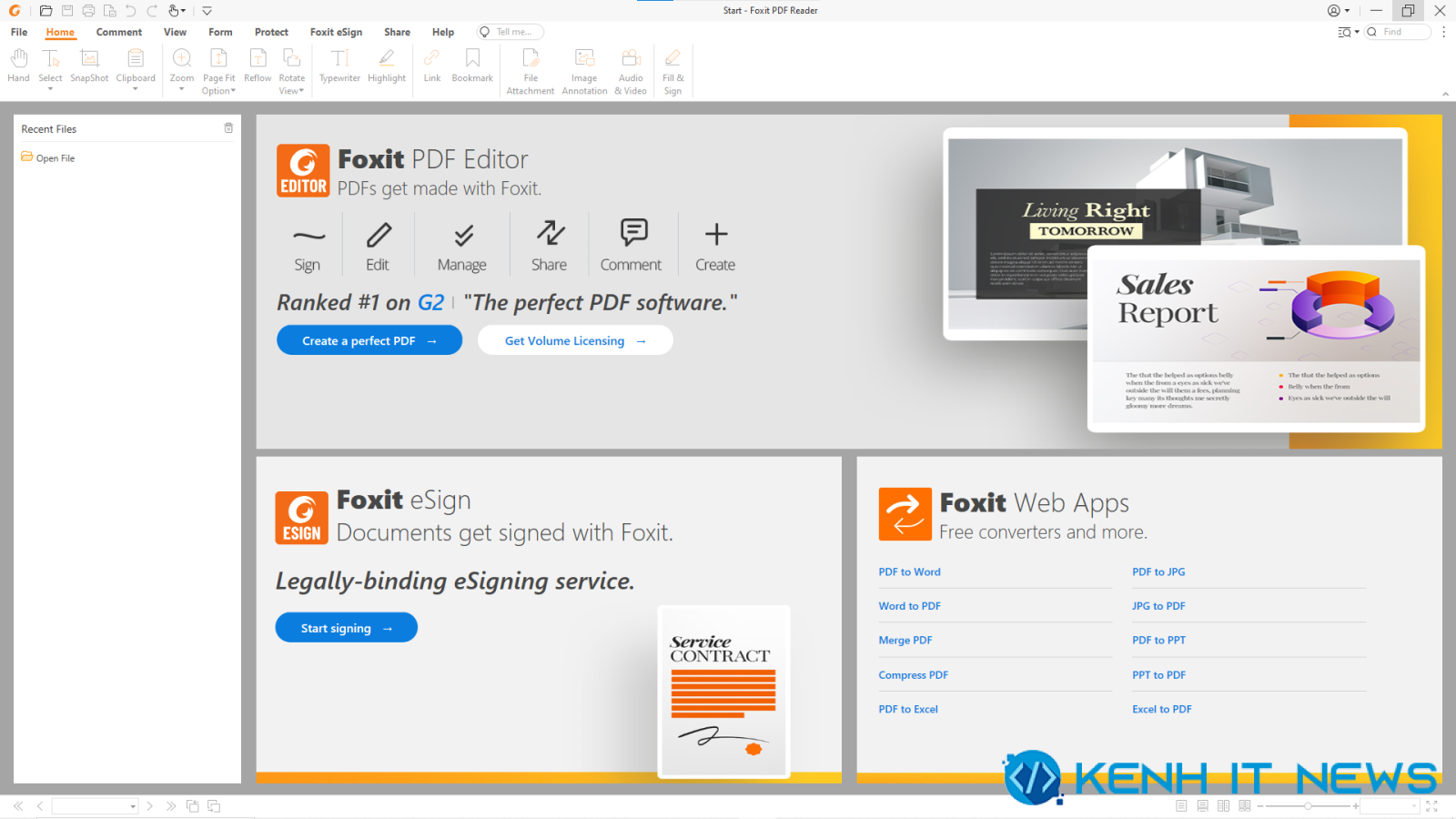Add a Bookmark from the ribbon

[472, 66]
